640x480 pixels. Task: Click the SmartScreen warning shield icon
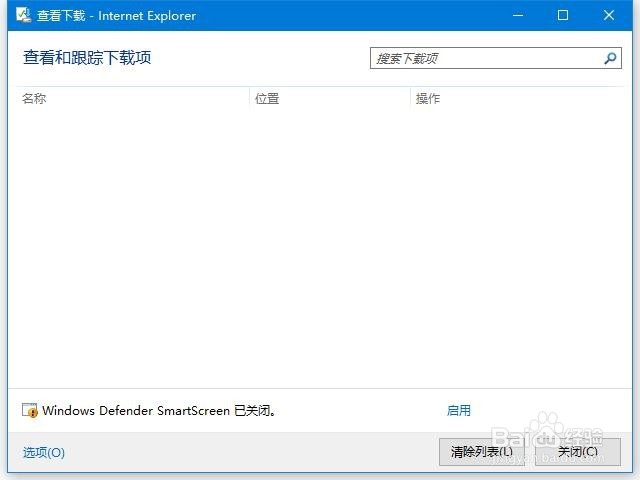30,410
